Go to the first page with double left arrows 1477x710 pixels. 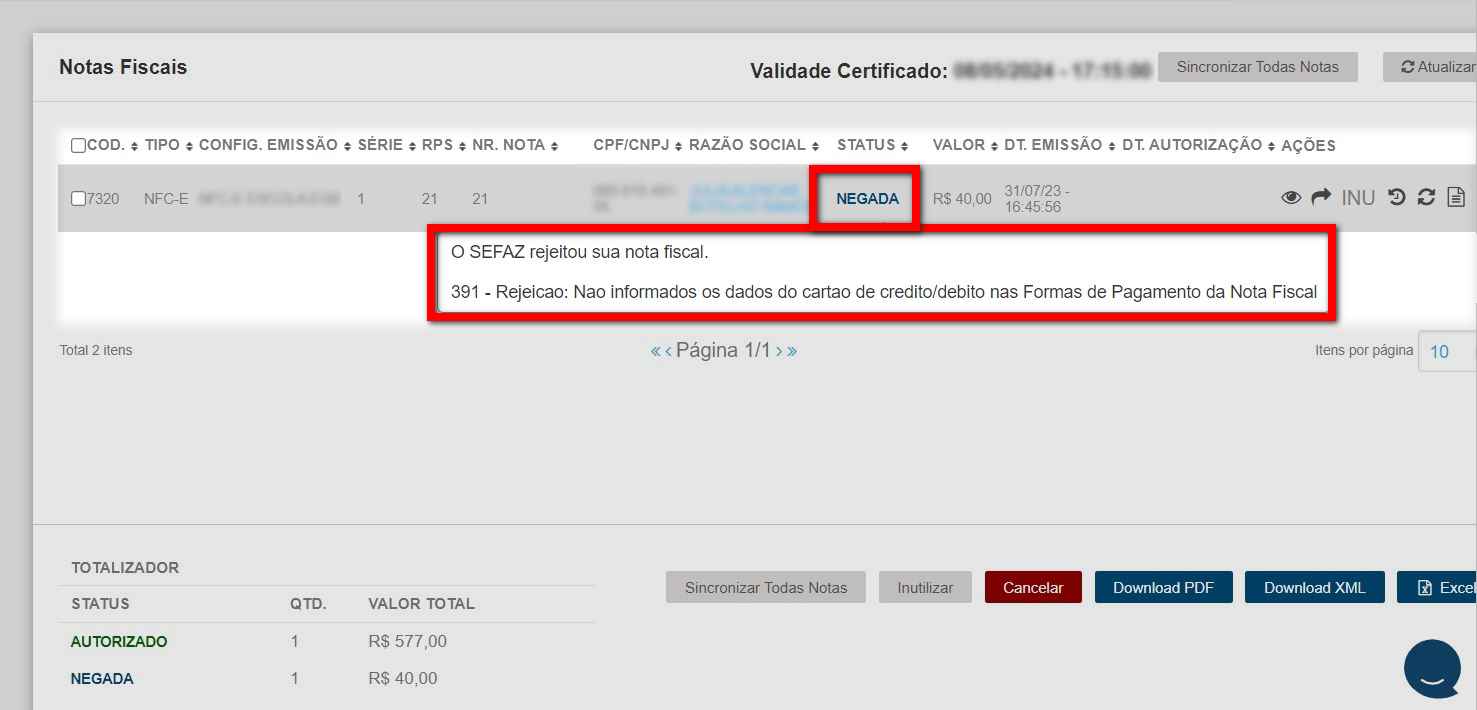655,351
